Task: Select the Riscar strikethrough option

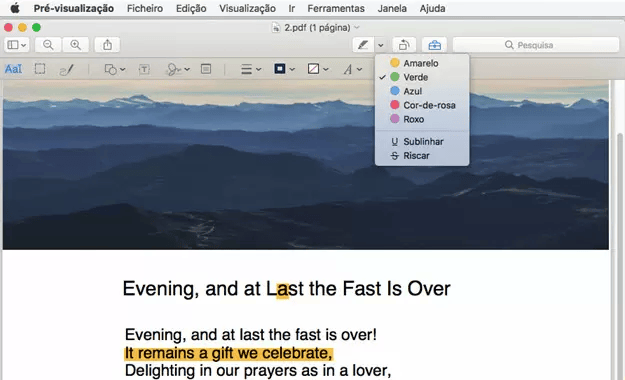Action: pyautogui.click(x=422, y=156)
